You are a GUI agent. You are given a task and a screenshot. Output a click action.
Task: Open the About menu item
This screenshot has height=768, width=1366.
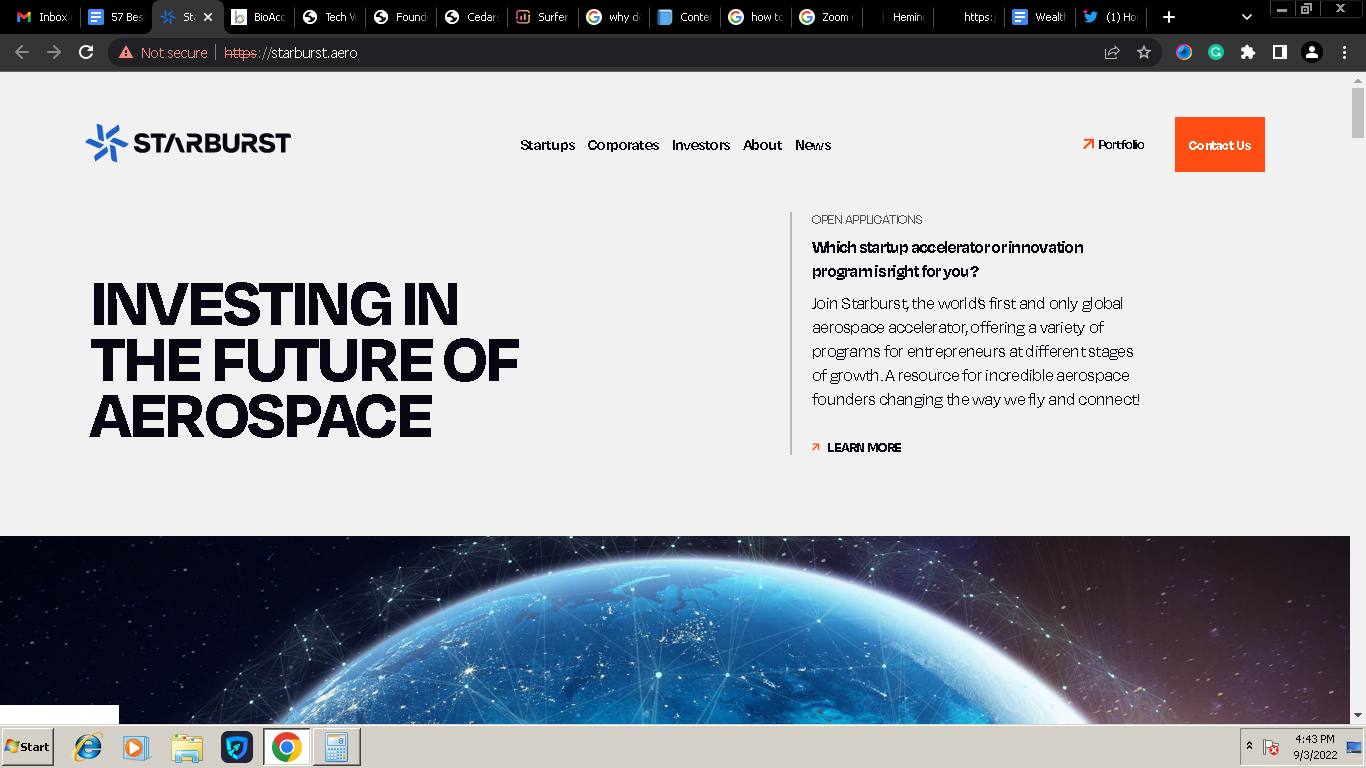coord(762,145)
